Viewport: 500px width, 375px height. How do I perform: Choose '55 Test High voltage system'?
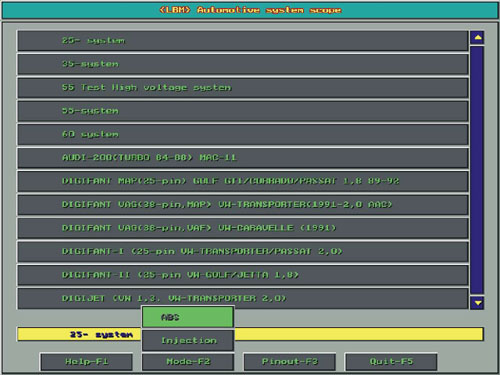pos(243,88)
